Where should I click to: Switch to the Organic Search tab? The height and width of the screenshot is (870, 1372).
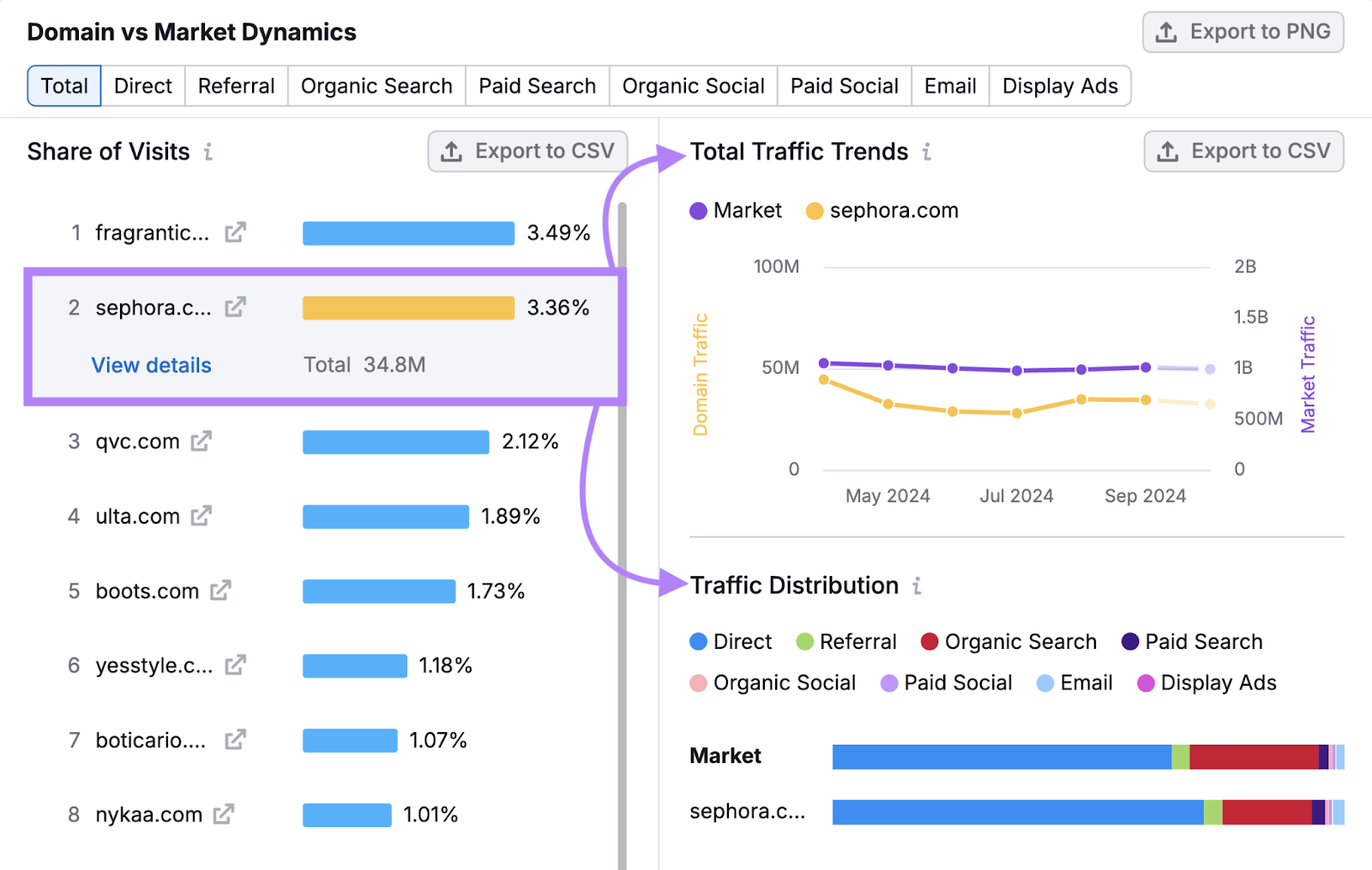pos(376,86)
